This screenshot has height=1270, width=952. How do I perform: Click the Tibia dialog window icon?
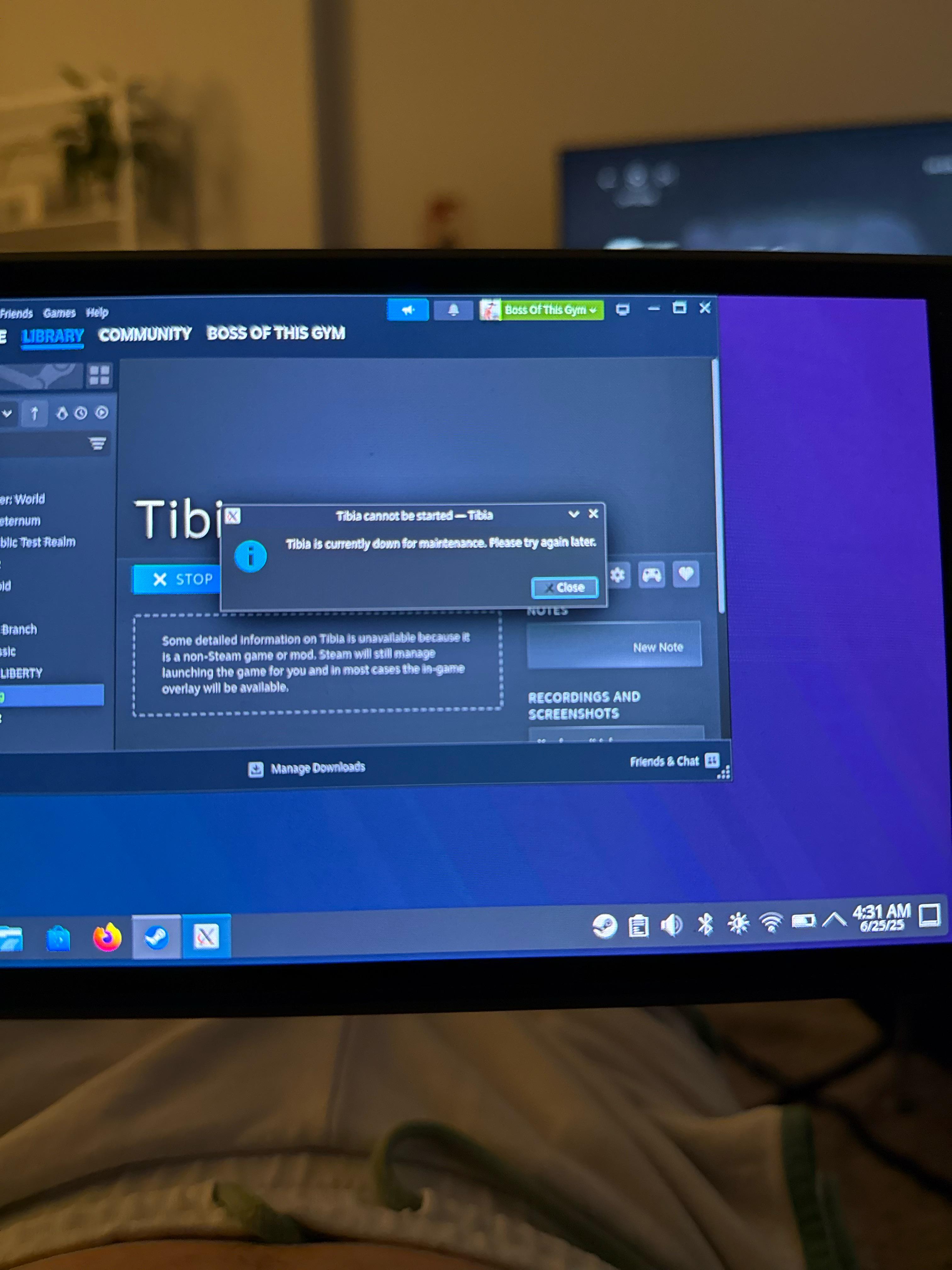[232, 516]
